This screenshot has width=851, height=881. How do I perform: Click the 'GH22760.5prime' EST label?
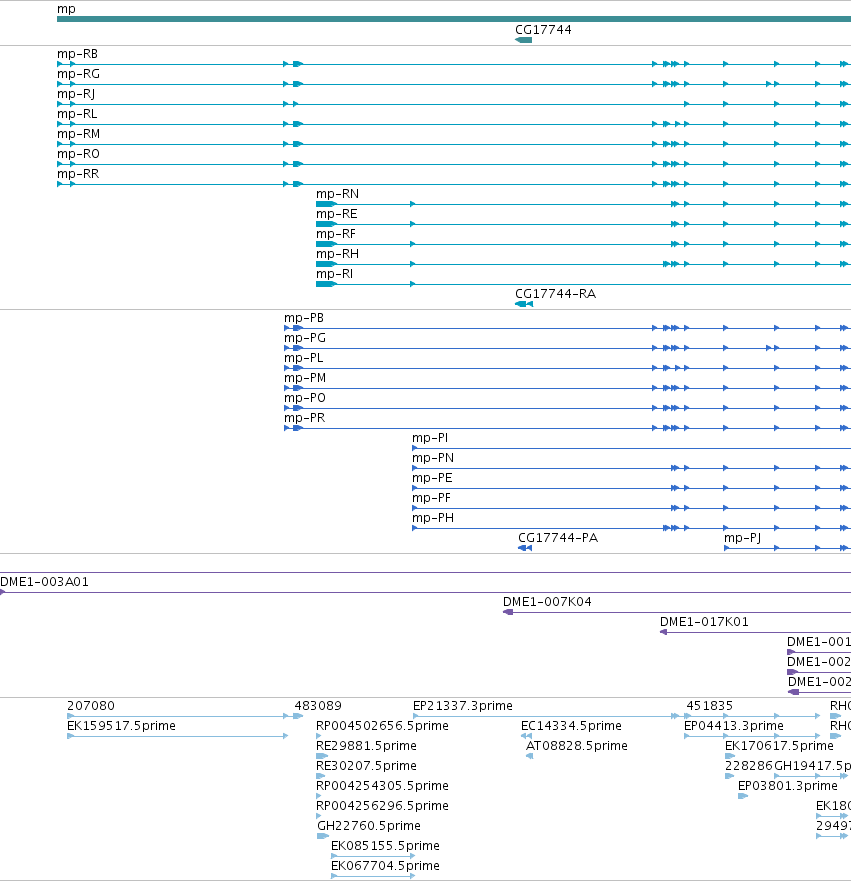[369, 826]
